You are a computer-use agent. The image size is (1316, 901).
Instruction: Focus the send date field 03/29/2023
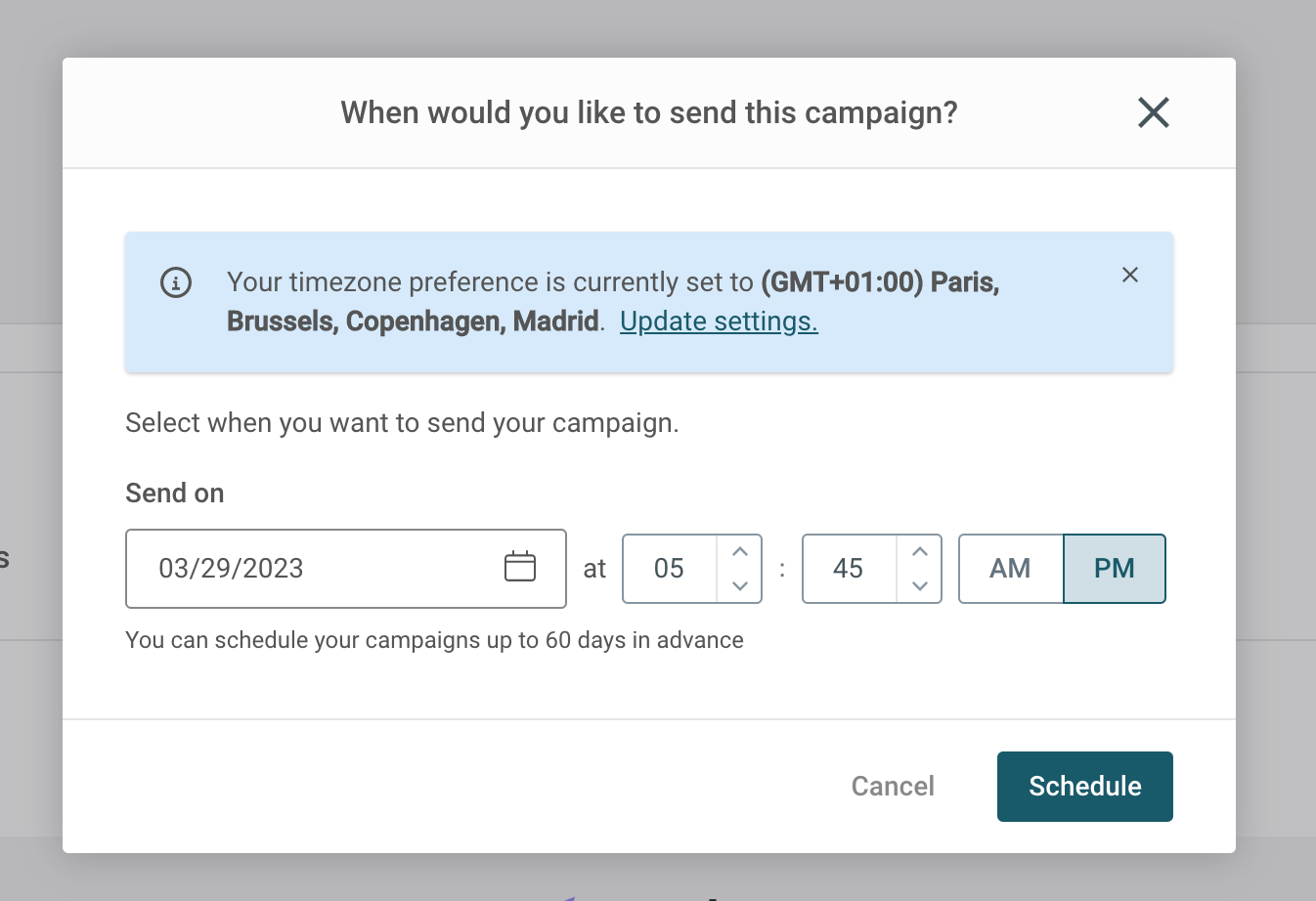coord(346,569)
